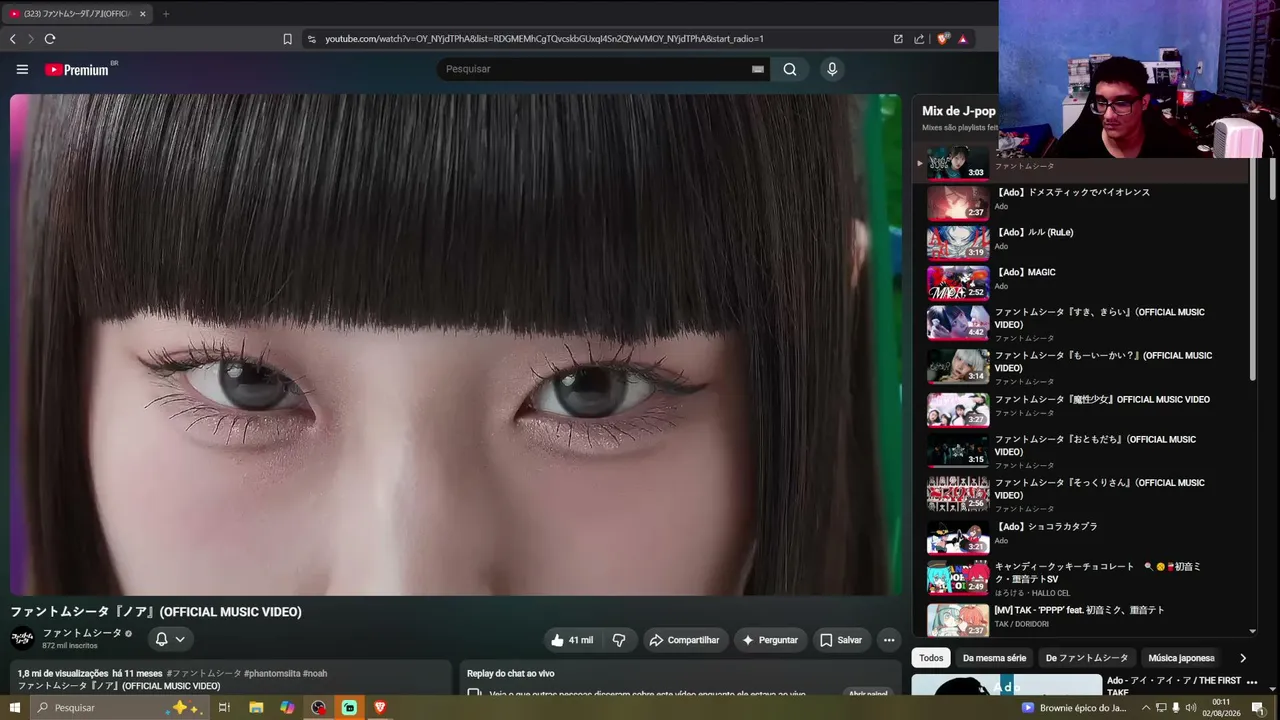Open the Brownie épico do Ja... taskbar item

tap(1076, 708)
